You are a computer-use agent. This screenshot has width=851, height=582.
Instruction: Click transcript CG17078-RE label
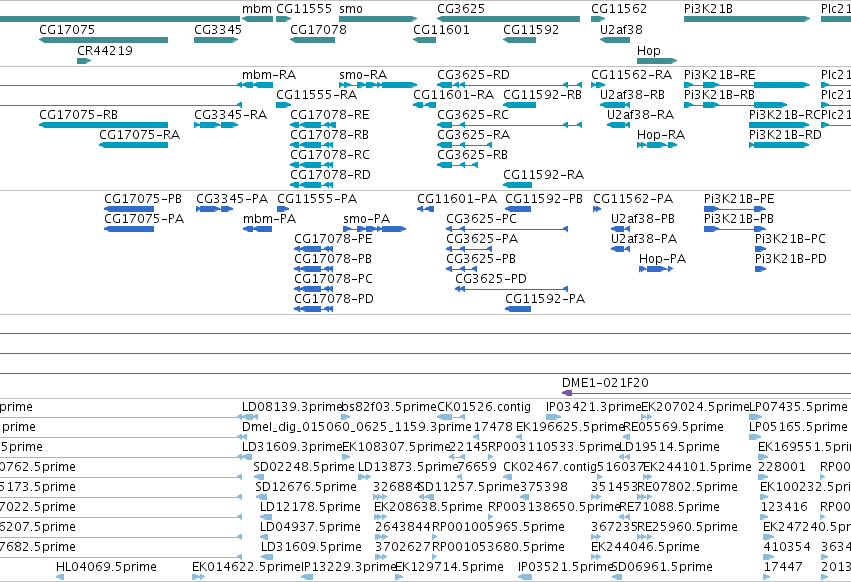(x=329, y=115)
